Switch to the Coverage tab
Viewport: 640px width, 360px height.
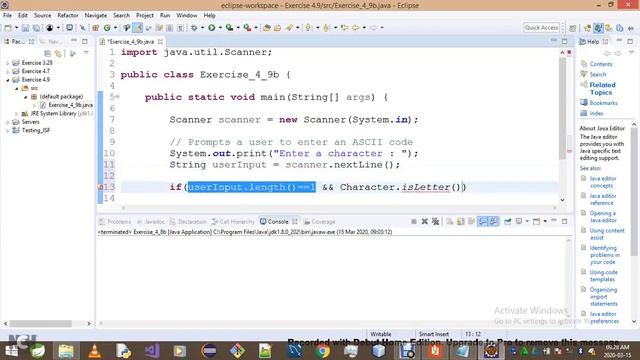(x=320, y=222)
